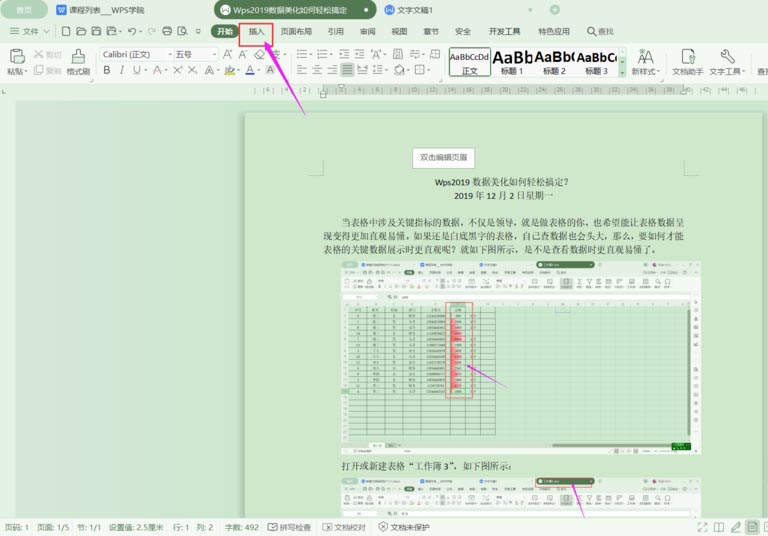The width and height of the screenshot is (768, 536).
Task: Click the font color A swatch
Action: click(x=249, y=70)
